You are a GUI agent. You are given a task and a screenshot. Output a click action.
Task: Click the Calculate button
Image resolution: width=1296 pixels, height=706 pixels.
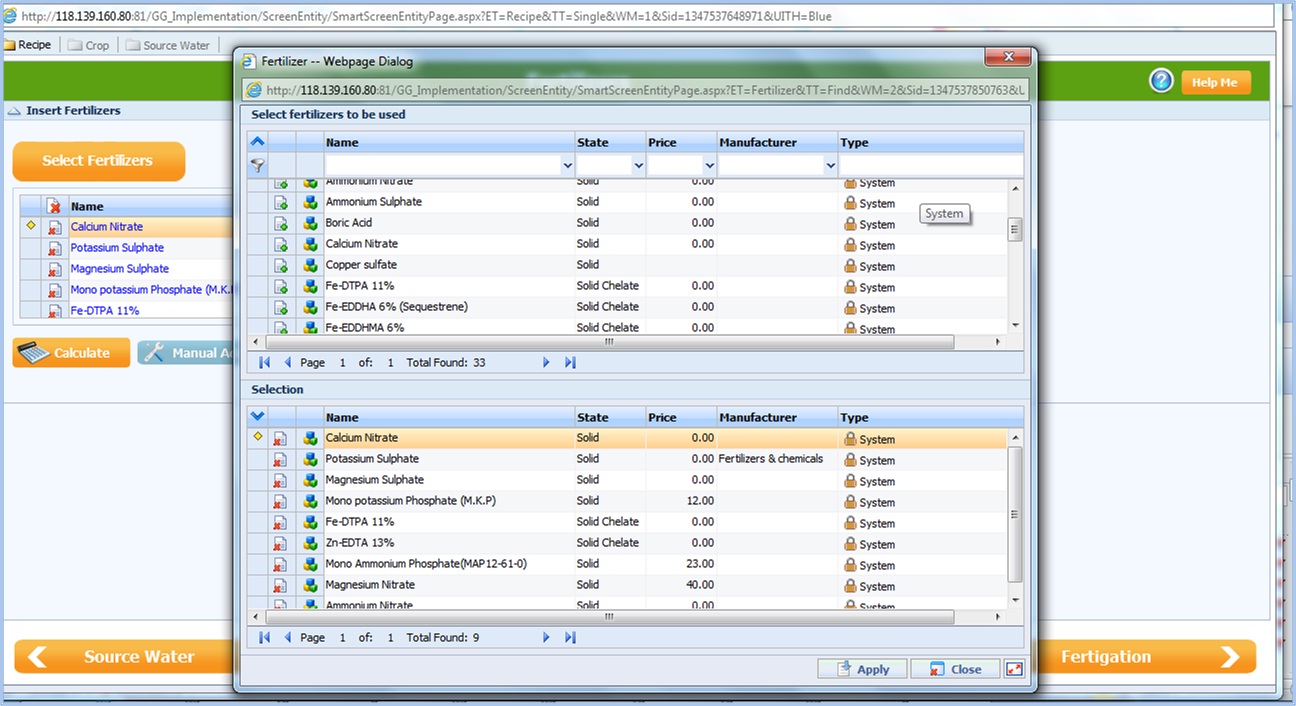71,353
